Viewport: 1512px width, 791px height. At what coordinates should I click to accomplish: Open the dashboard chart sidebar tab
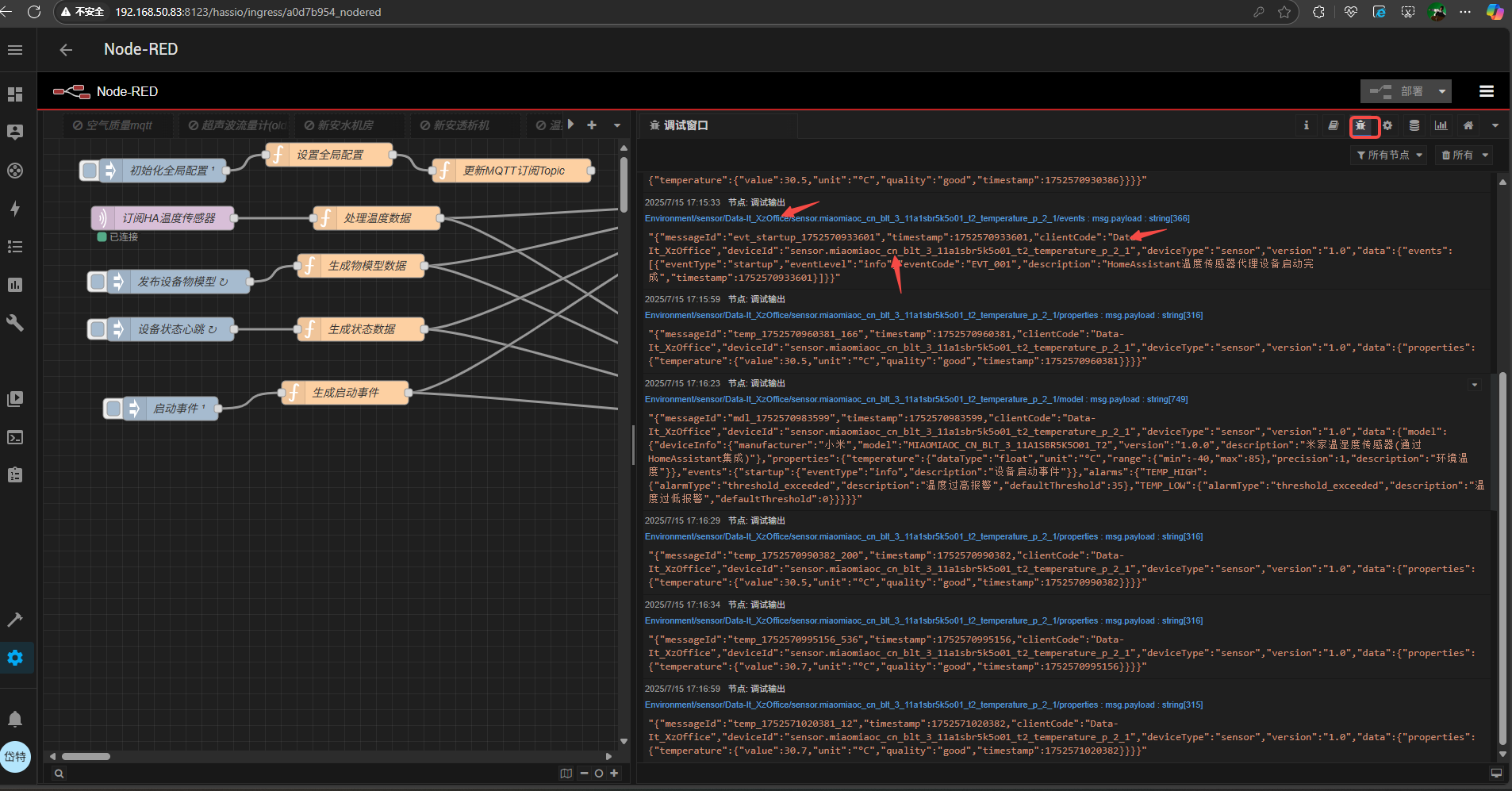1441,125
